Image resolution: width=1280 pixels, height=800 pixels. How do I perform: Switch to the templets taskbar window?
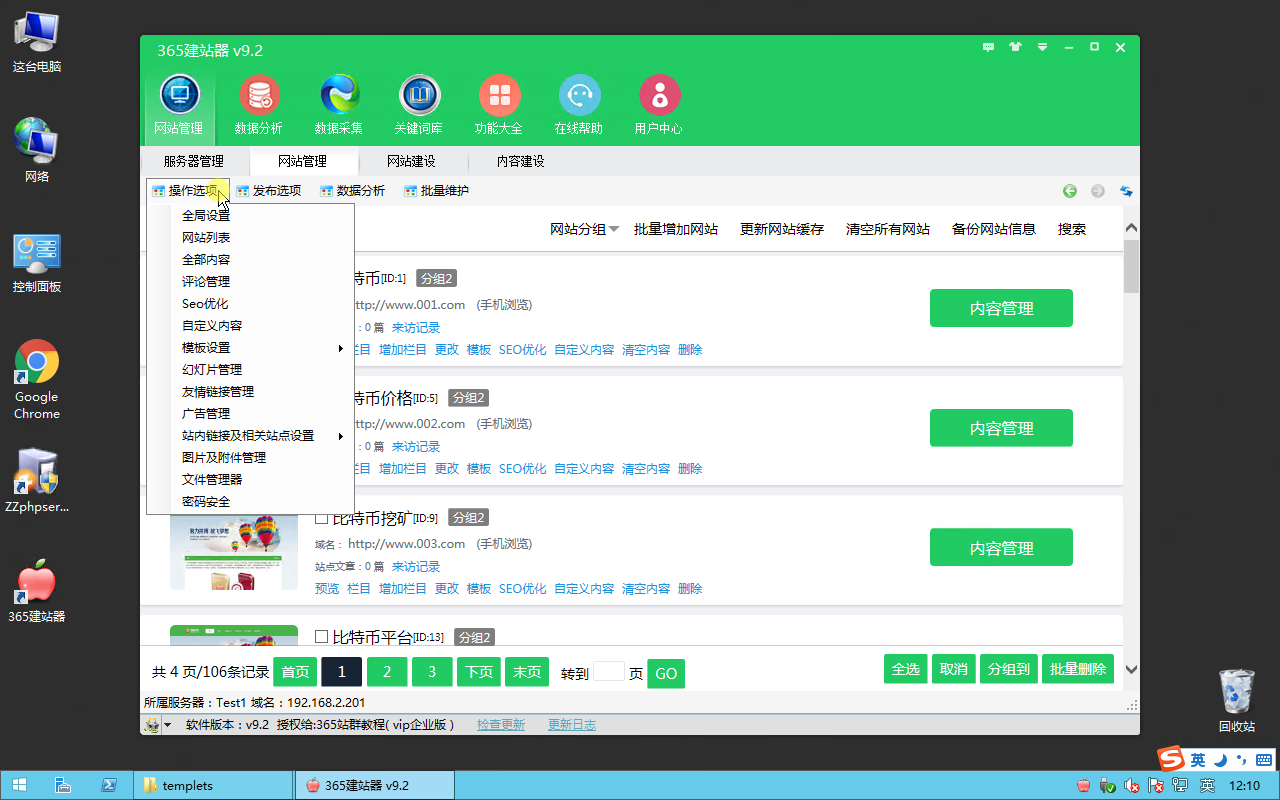click(x=213, y=785)
